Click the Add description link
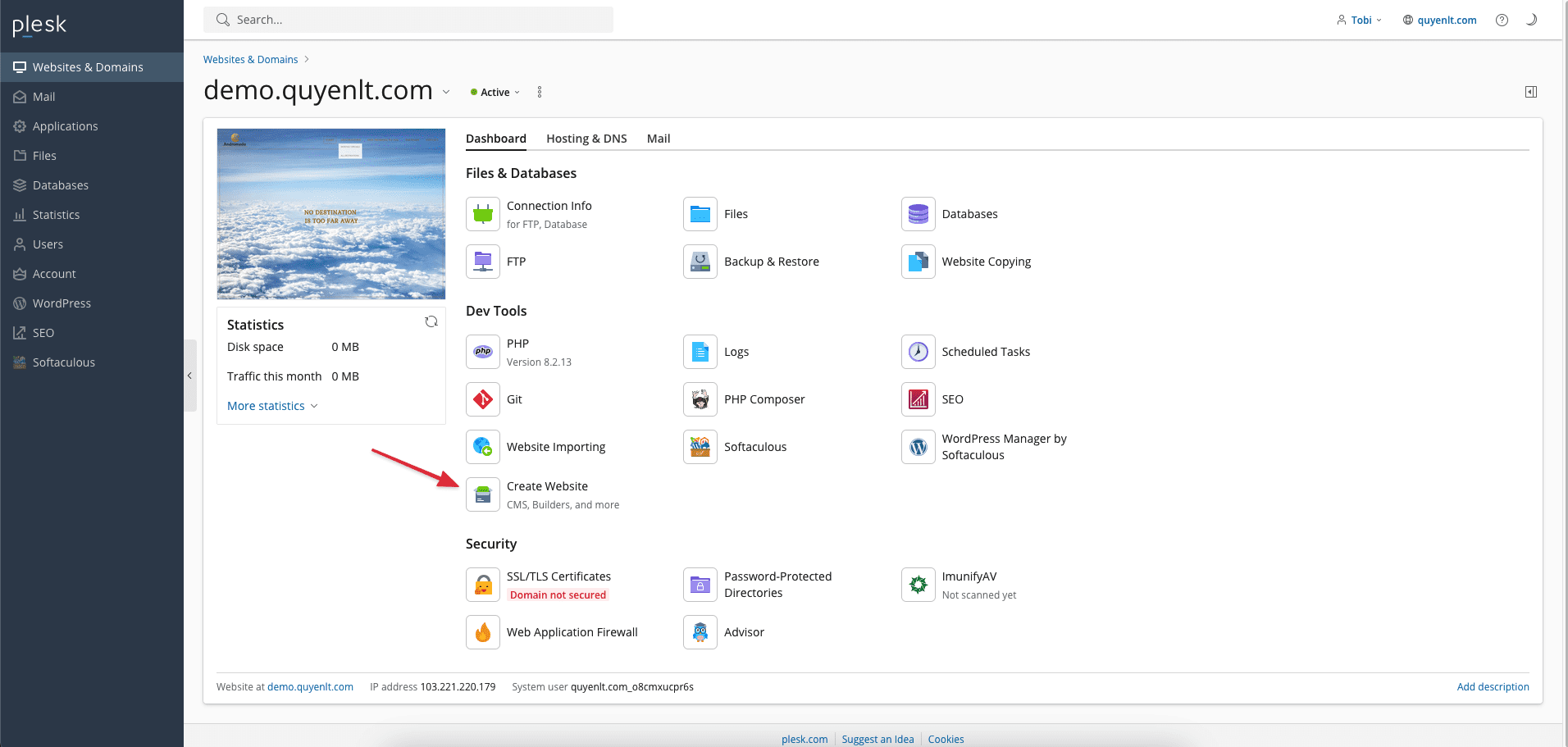This screenshot has width=1568, height=747. pyautogui.click(x=1493, y=687)
